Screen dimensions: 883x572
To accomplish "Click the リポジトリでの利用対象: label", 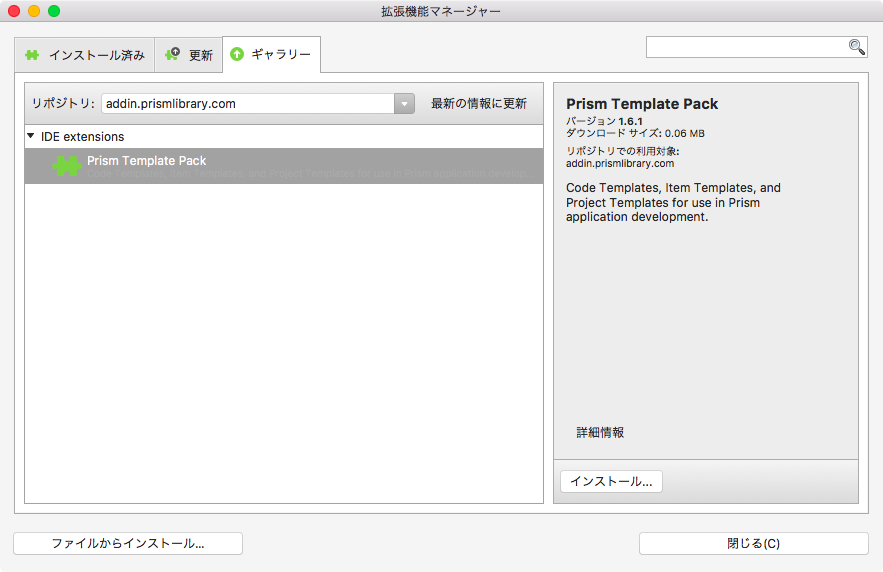I will click(623, 151).
